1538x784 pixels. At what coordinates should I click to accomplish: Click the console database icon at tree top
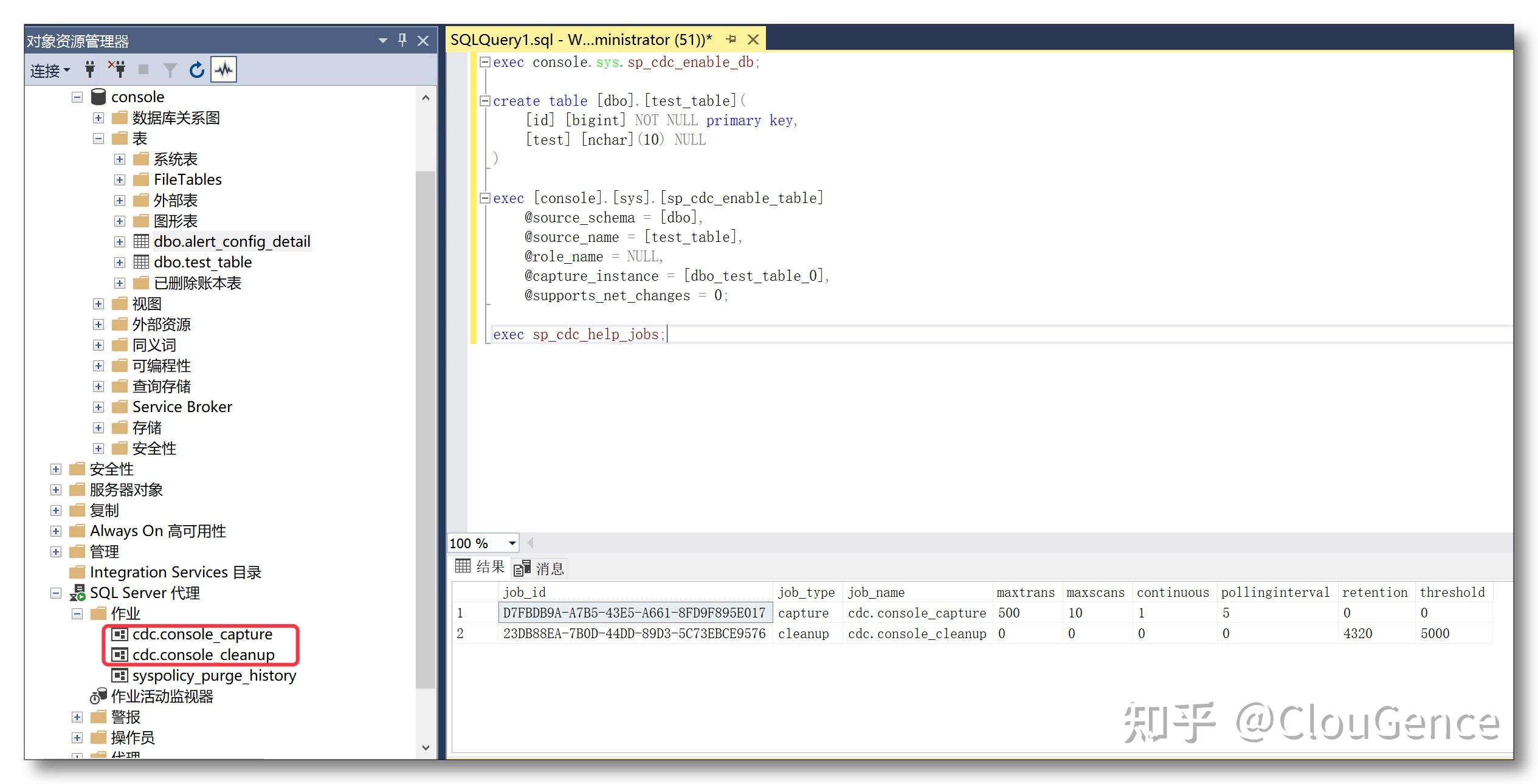[98, 96]
